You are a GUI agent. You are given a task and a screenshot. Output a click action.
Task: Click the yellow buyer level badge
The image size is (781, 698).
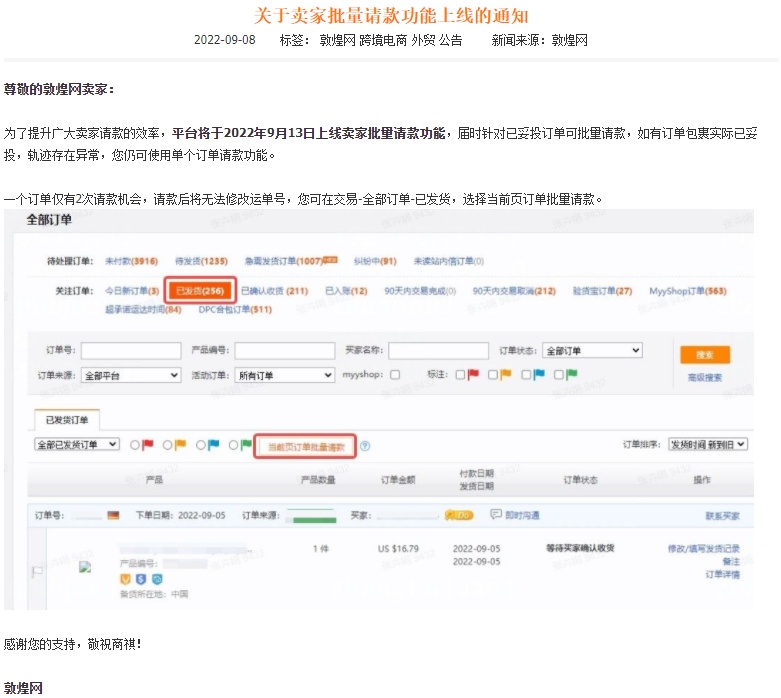click(459, 515)
